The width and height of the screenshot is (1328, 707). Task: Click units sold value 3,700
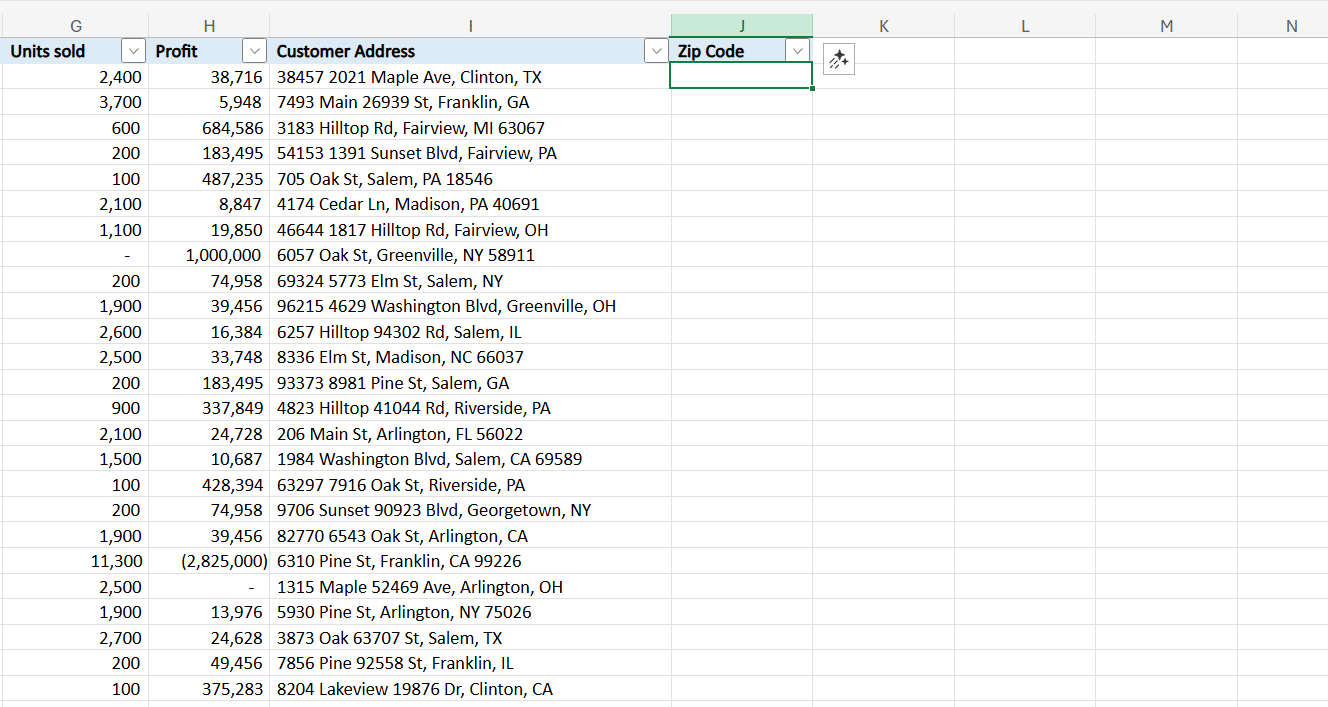(75, 102)
